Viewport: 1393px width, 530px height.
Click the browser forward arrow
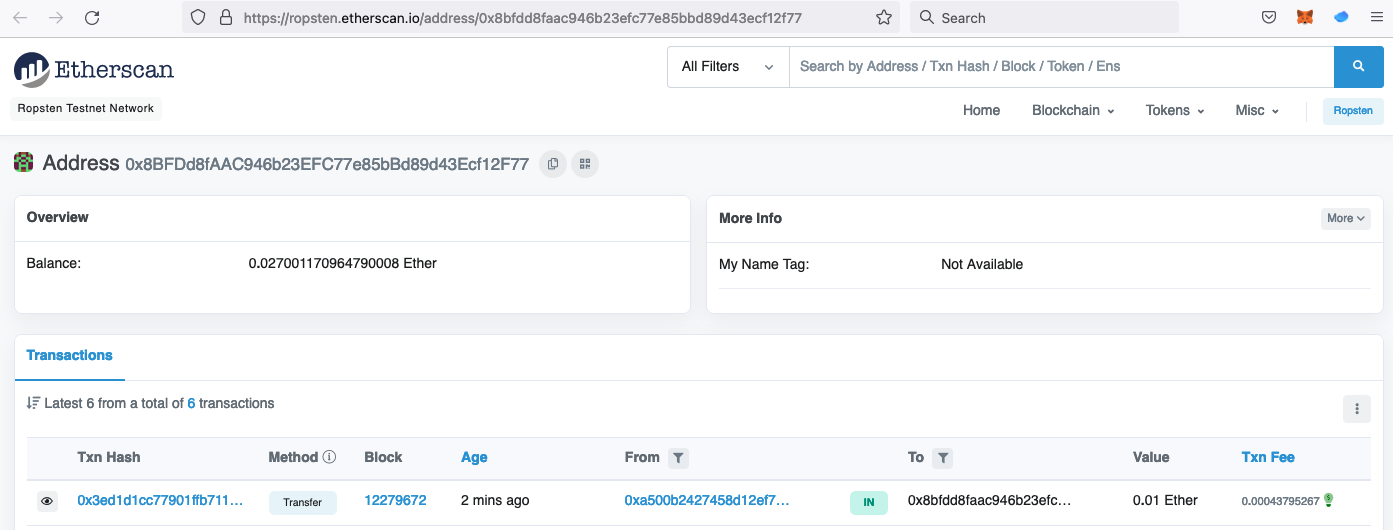pos(56,17)
